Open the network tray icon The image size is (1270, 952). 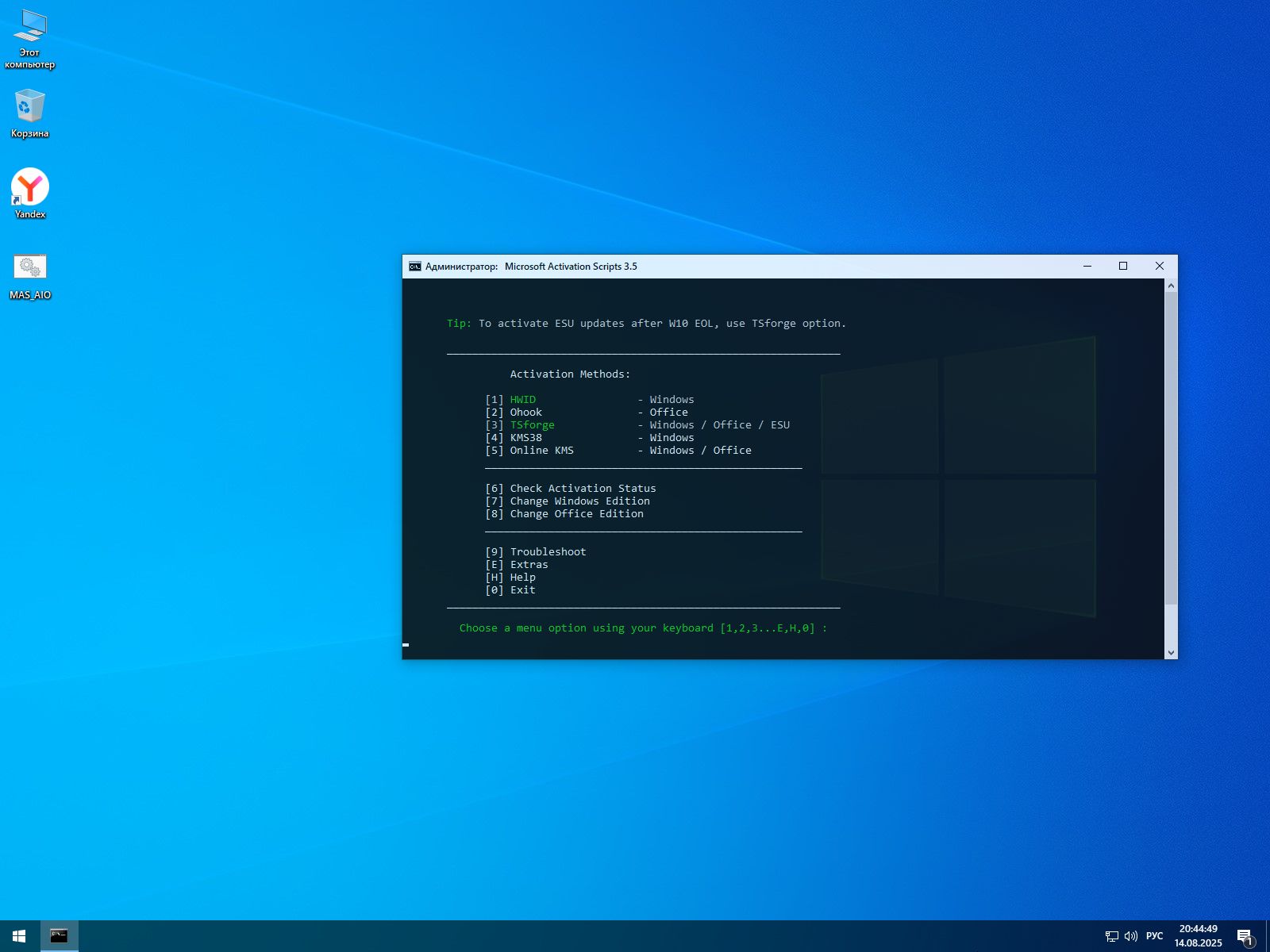coord(1111,936)
